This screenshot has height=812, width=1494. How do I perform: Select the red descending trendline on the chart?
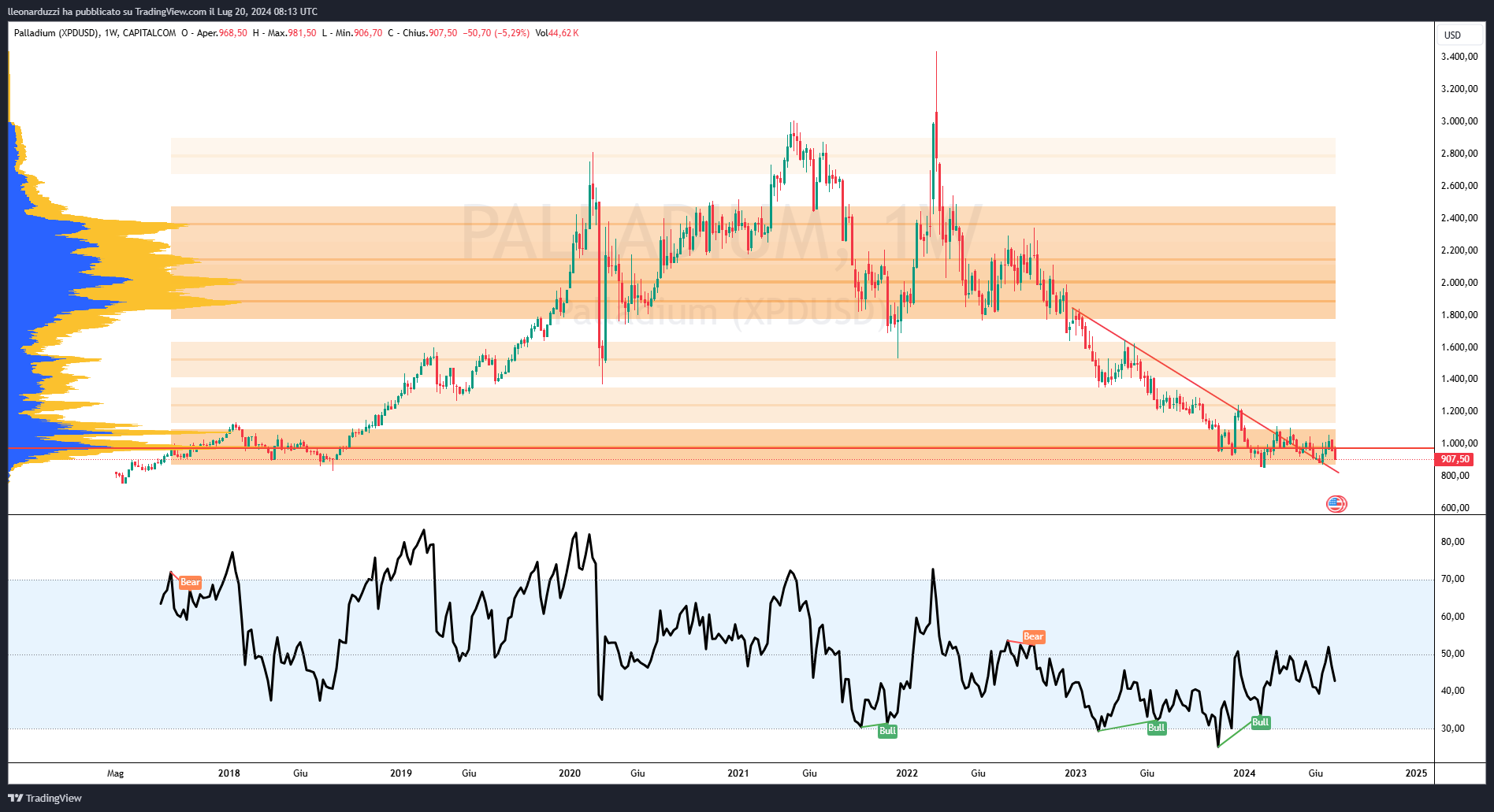point(1206,391)
